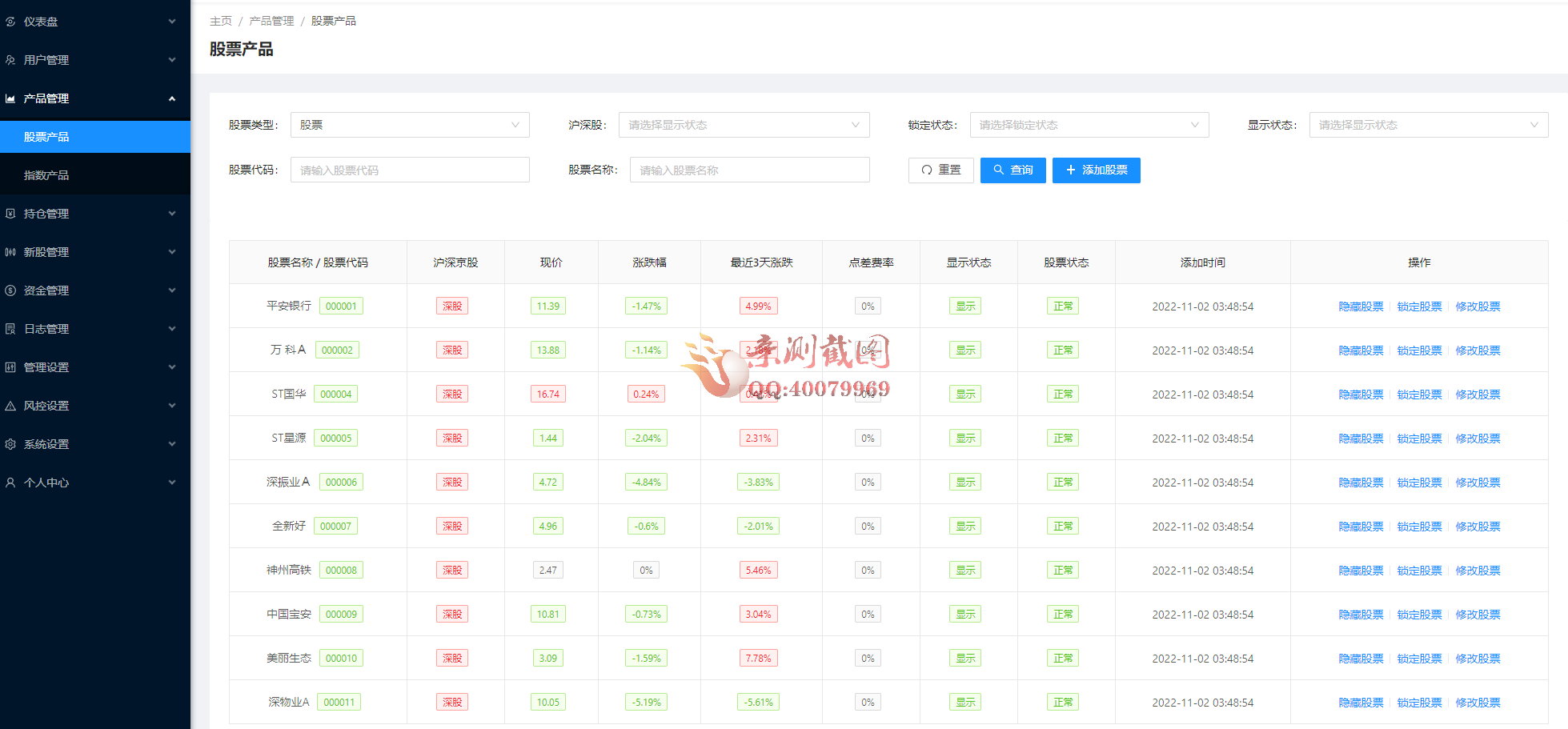Viewport: 1568px width, 729px height.
Task: Select the 风控设置 sidebar icon
Action: (x=10, y=406)
